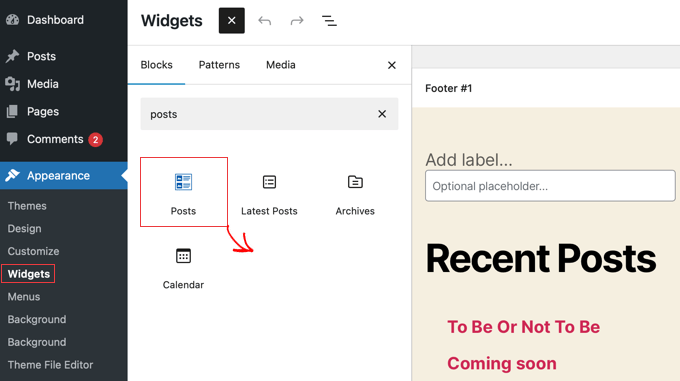The height and width of the screenshot is (381, 680).
Task: Open Customize submenu item
Action: (33, 251)
